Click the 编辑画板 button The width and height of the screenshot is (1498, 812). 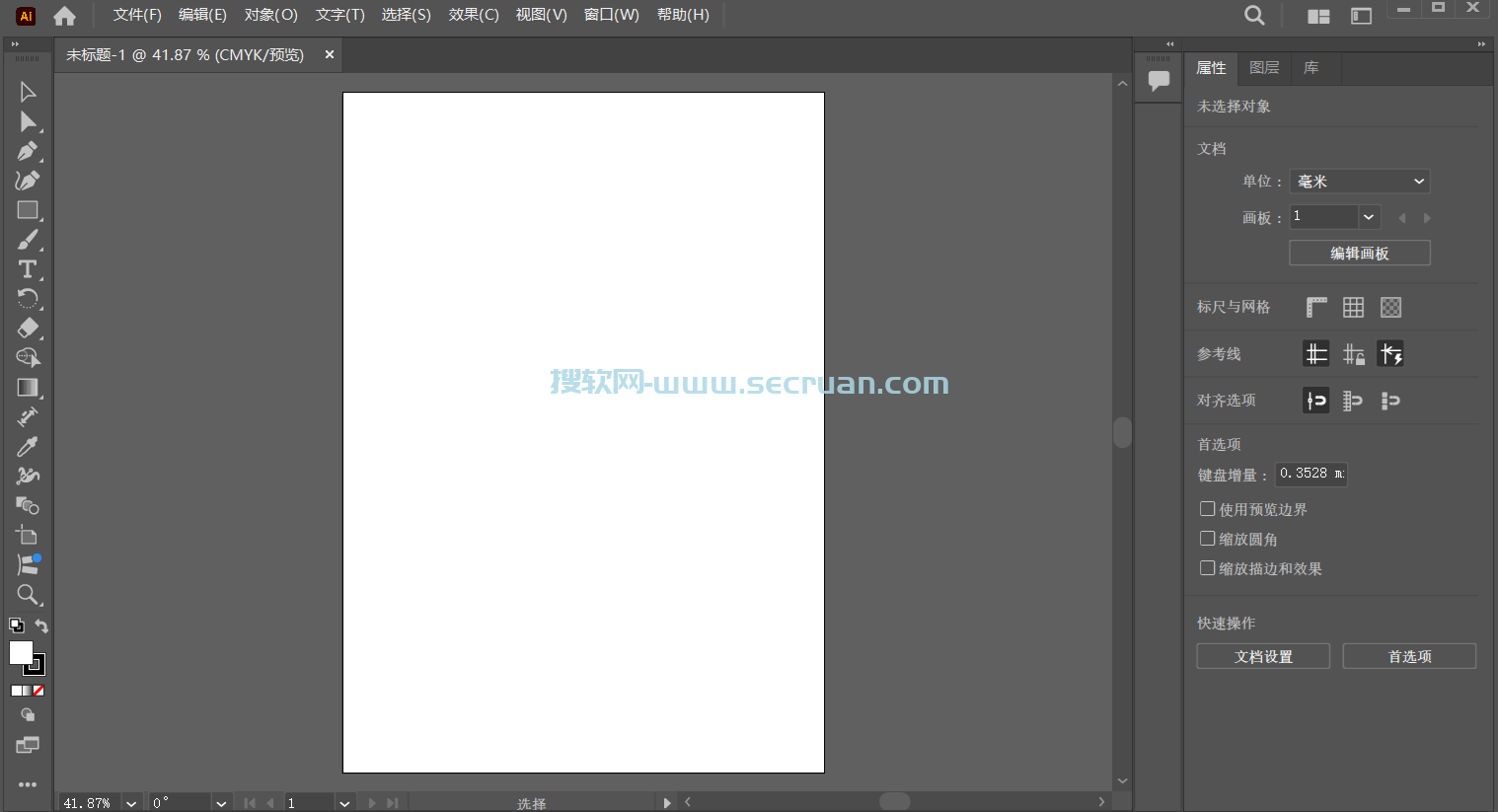(x=1360, y=253)
